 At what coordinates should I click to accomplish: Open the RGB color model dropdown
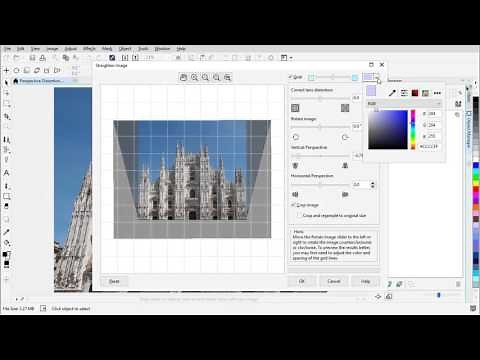tap(404, 104)
